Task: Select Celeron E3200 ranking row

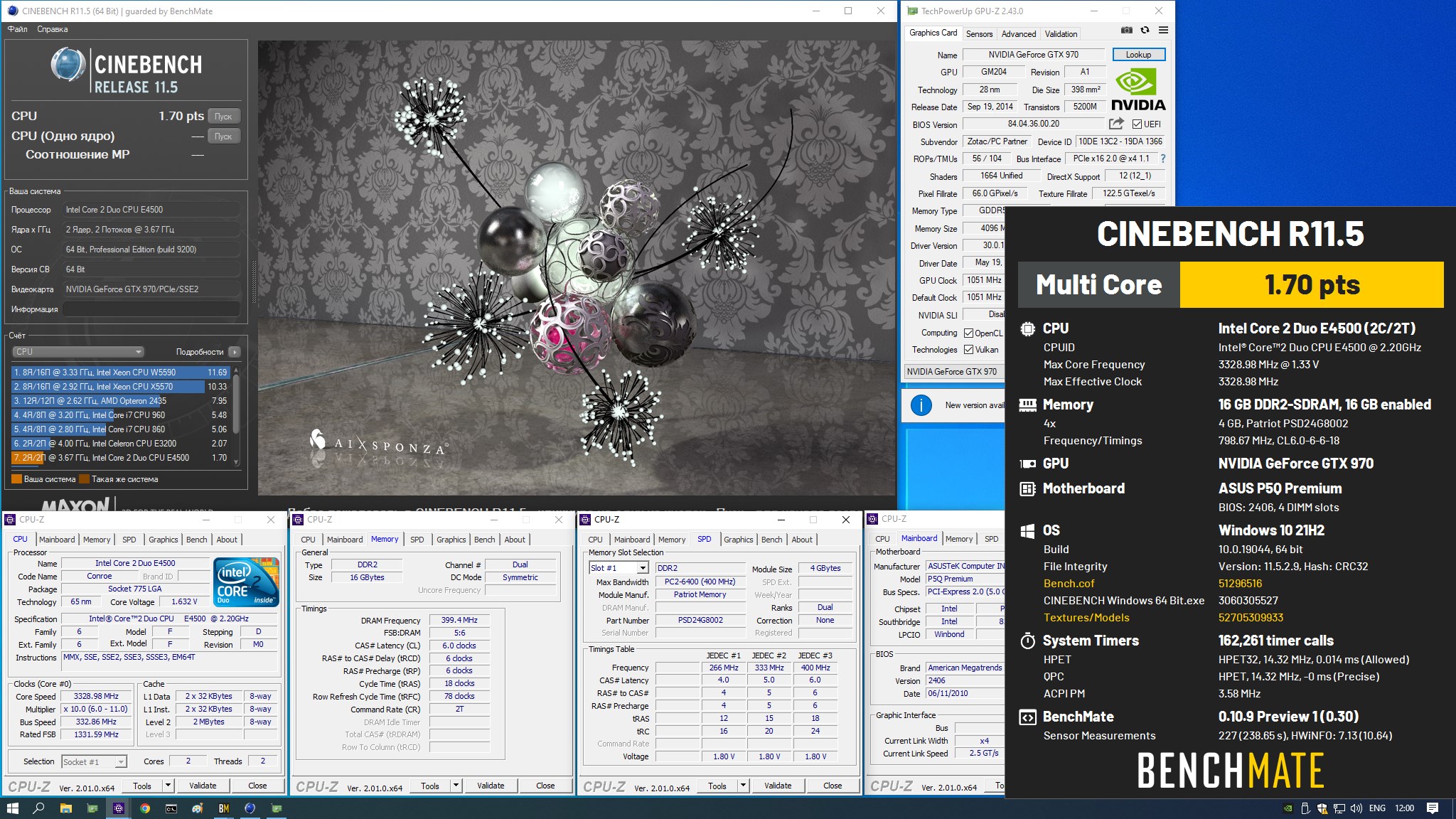Action: click(119, 444)
